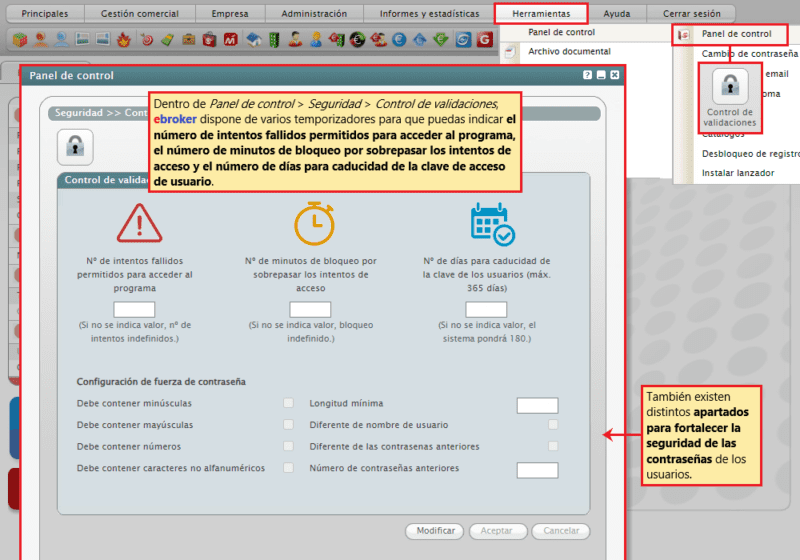Image resolution: width=800 pixels, height=560 pixels.
Task: Click the blue-roof house toolbar icon
Action: [x=253, y=39]
